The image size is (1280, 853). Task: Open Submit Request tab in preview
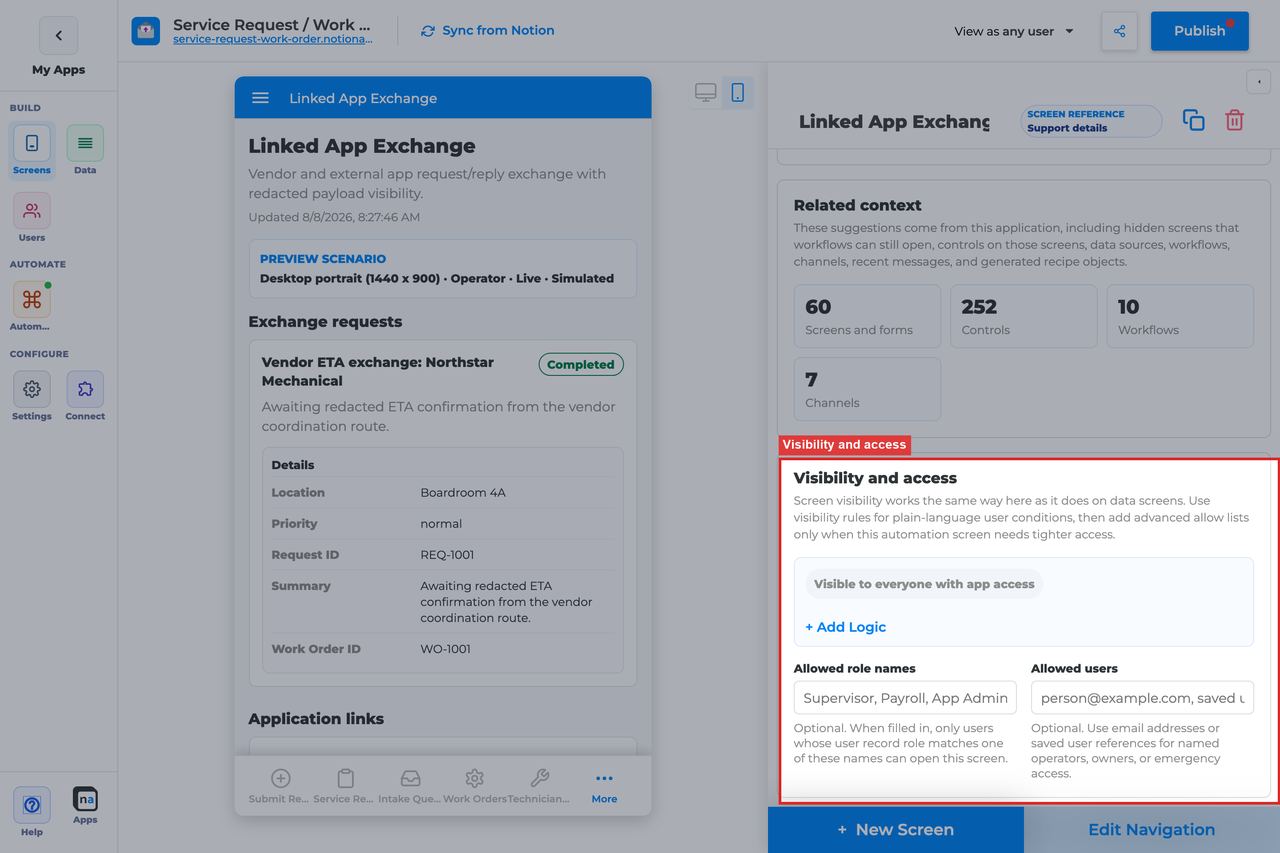click(280, 786)
